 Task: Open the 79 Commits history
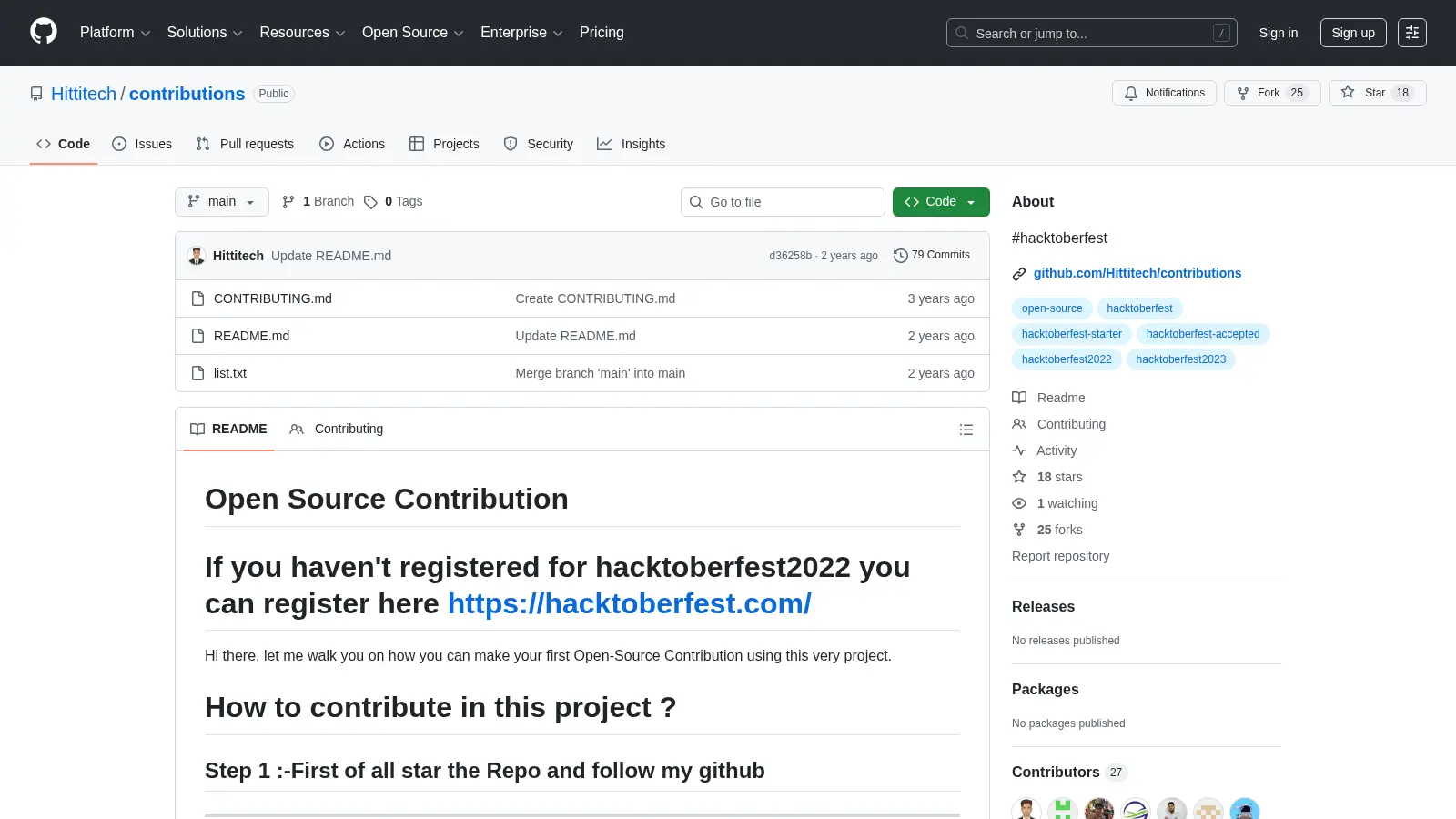coord(932,256)
